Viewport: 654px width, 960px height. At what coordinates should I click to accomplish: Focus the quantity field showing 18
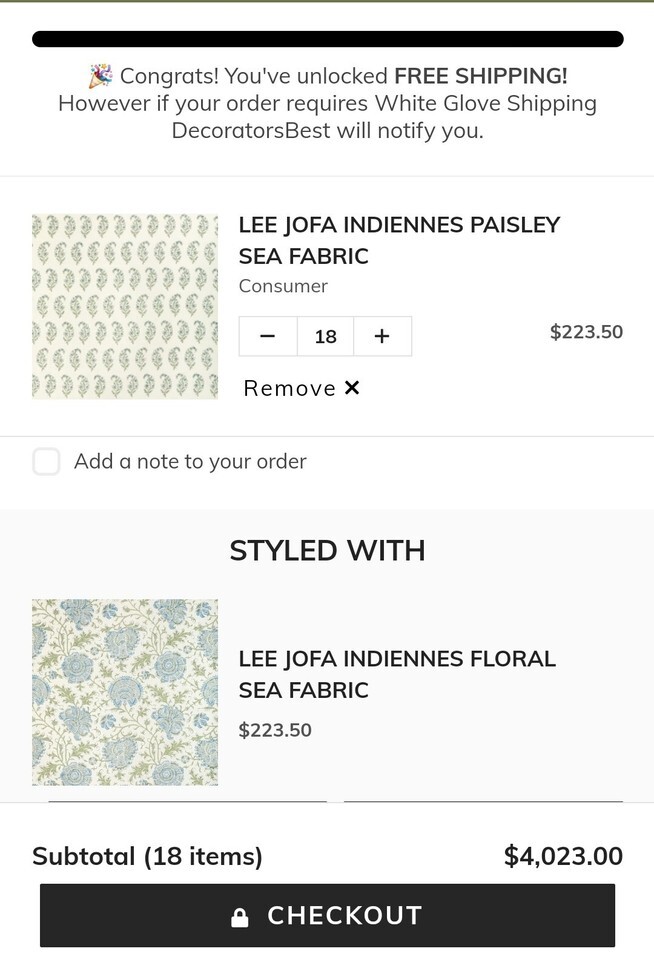[x=325, y=337]
